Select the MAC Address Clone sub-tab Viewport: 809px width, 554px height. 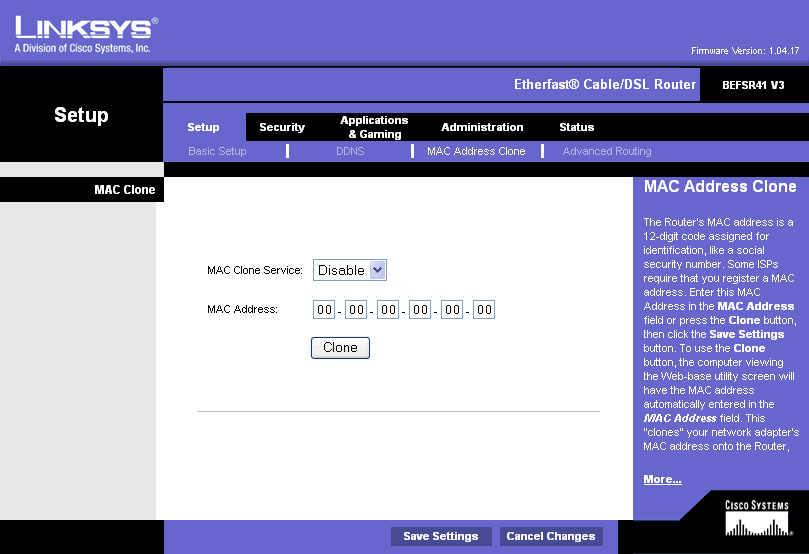476,151
